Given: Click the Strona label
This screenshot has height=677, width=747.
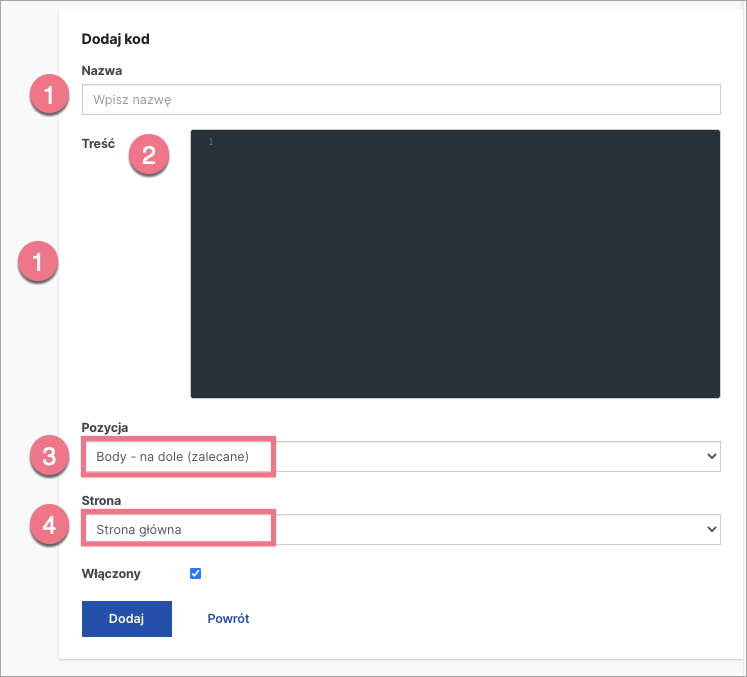Looking at the screenshot, I should [x=101, y=500].
